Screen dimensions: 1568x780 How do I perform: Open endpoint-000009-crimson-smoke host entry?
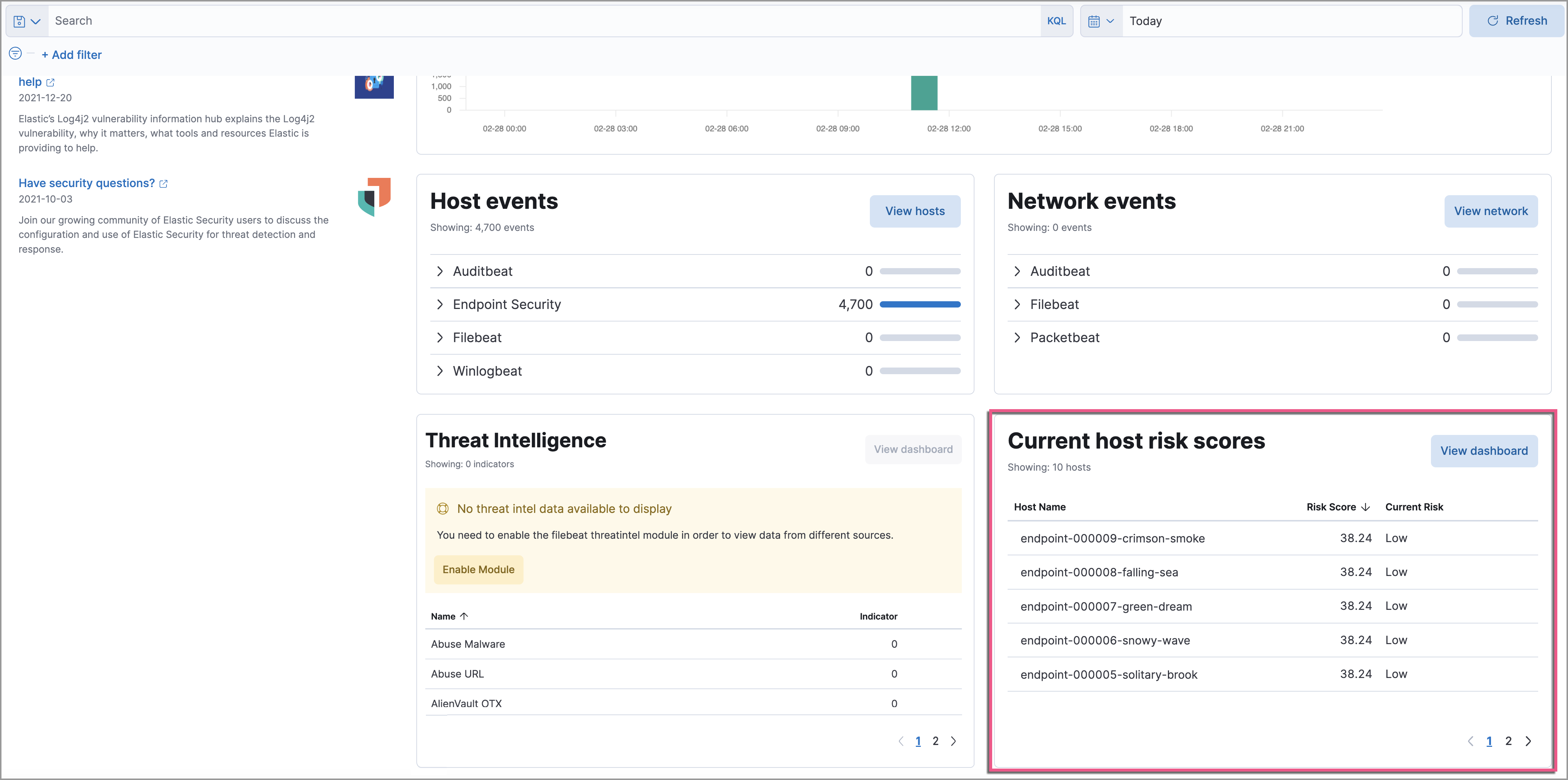pos(1112,538)
